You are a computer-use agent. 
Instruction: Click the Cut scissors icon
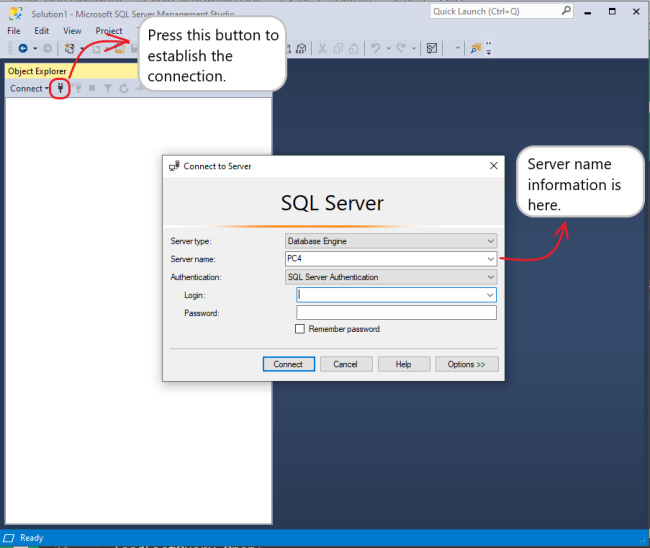pyautogui.click(x=322, y=48)
